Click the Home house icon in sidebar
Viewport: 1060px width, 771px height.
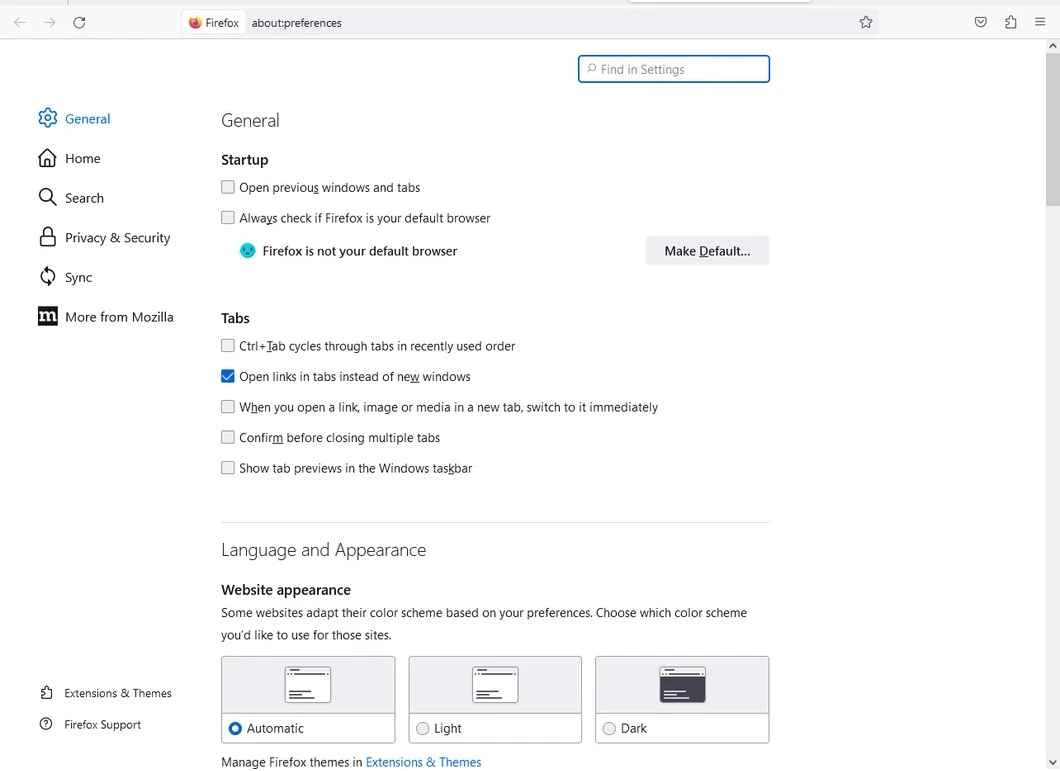[x=47, y=158]
